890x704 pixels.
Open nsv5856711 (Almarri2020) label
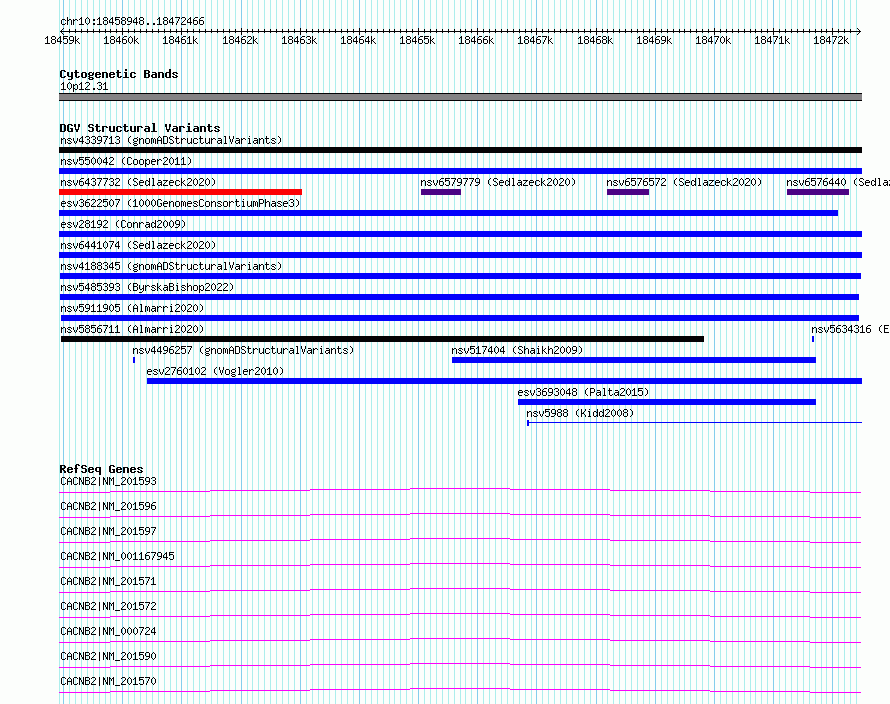coord(132,329)
